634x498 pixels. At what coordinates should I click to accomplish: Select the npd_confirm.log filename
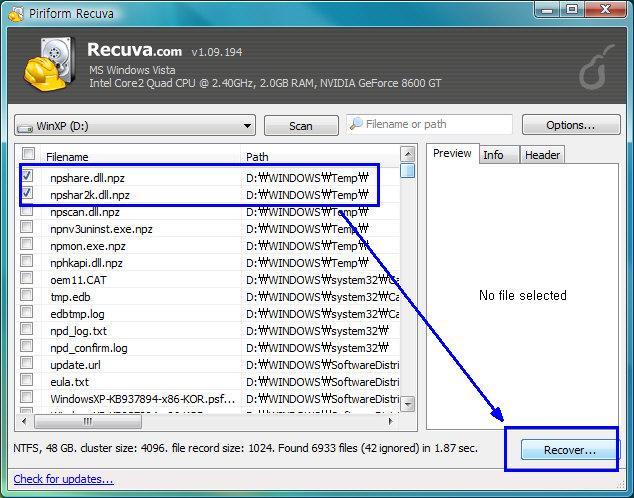pyautogui.click(x=89, y=348)
